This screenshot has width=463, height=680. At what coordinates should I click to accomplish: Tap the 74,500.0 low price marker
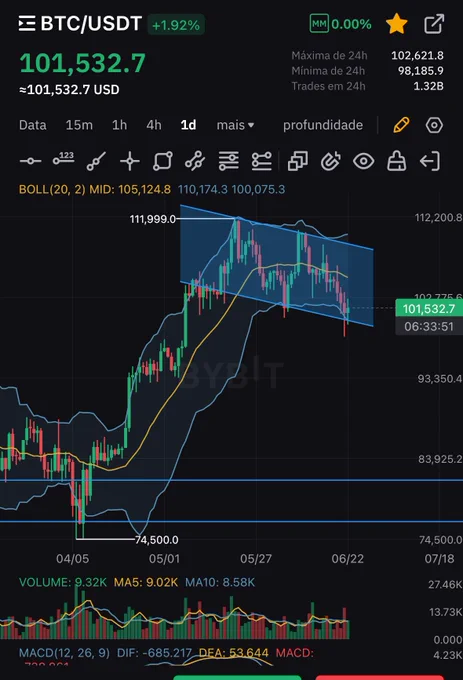(x=157, y=539)
